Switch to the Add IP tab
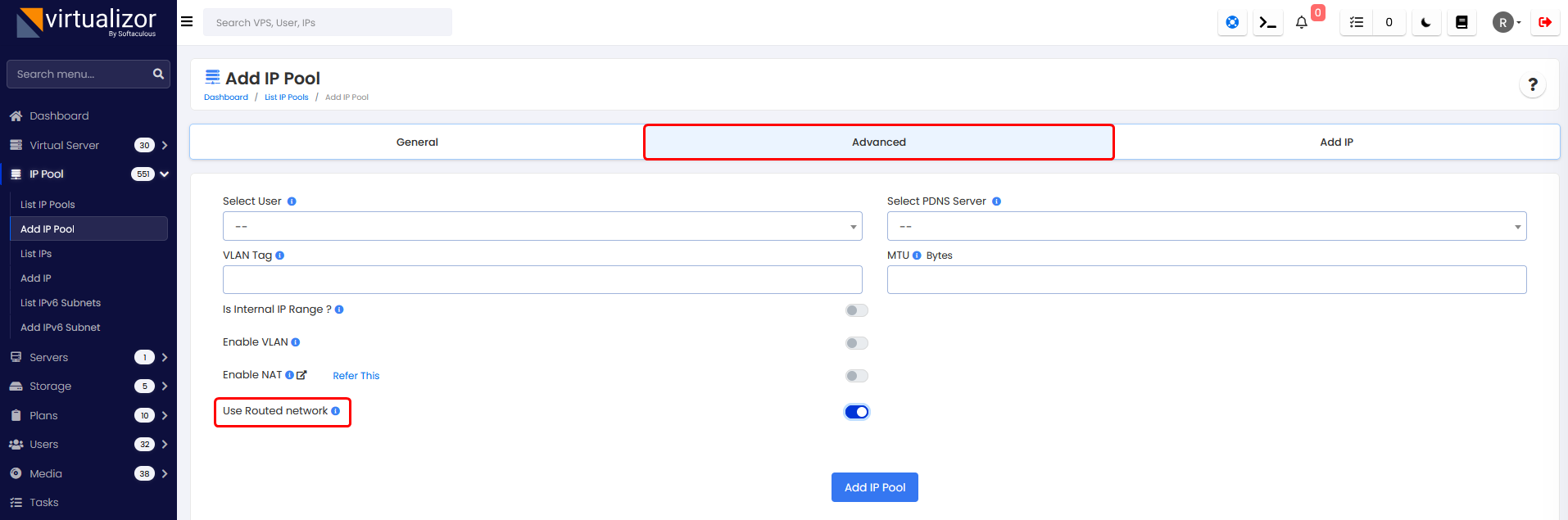 click(x=1336, y=142)
